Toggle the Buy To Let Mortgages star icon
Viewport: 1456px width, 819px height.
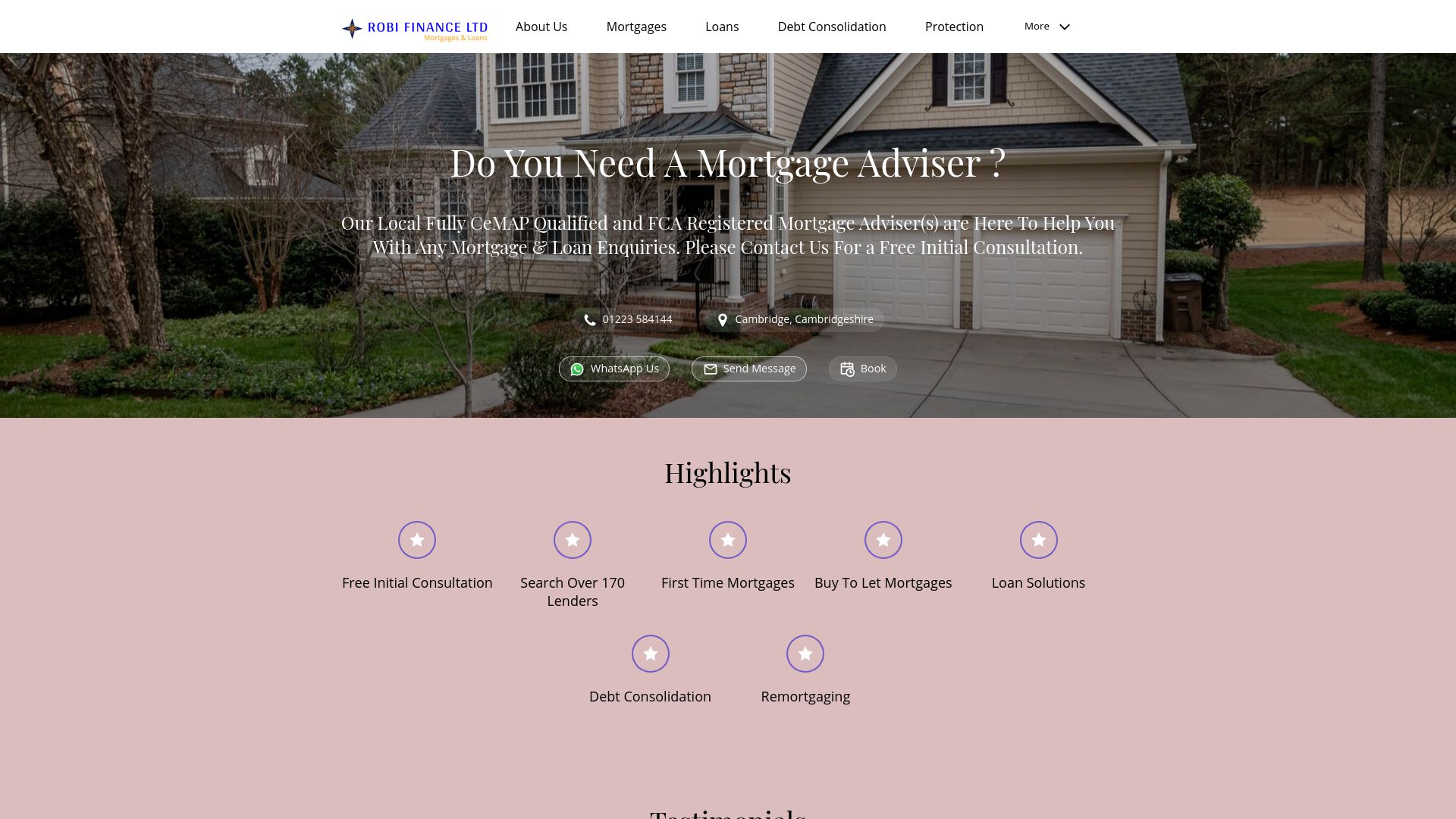883,539
